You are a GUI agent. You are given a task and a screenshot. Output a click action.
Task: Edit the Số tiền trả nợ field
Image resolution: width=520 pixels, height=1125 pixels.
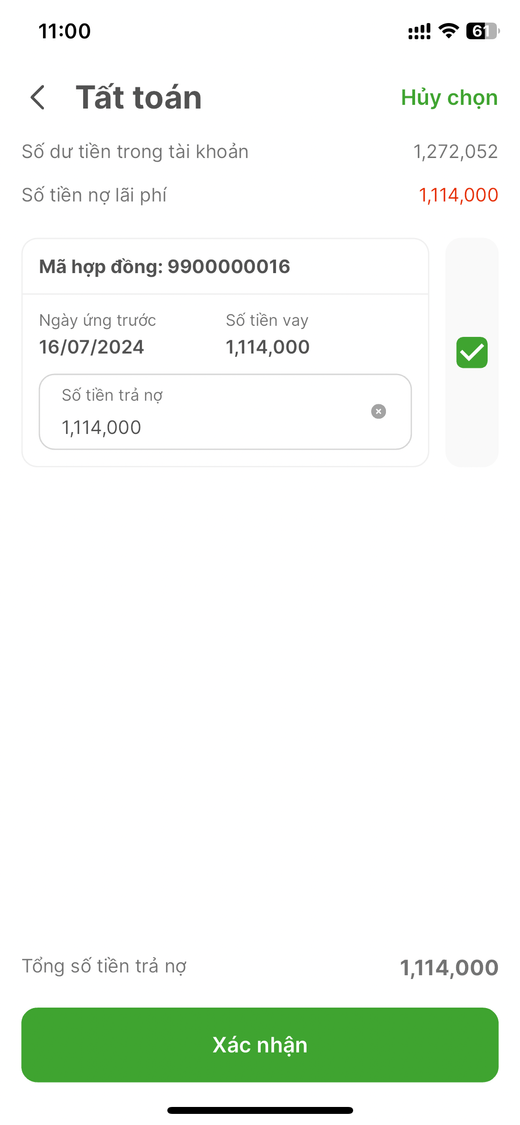tap(225, 412)
